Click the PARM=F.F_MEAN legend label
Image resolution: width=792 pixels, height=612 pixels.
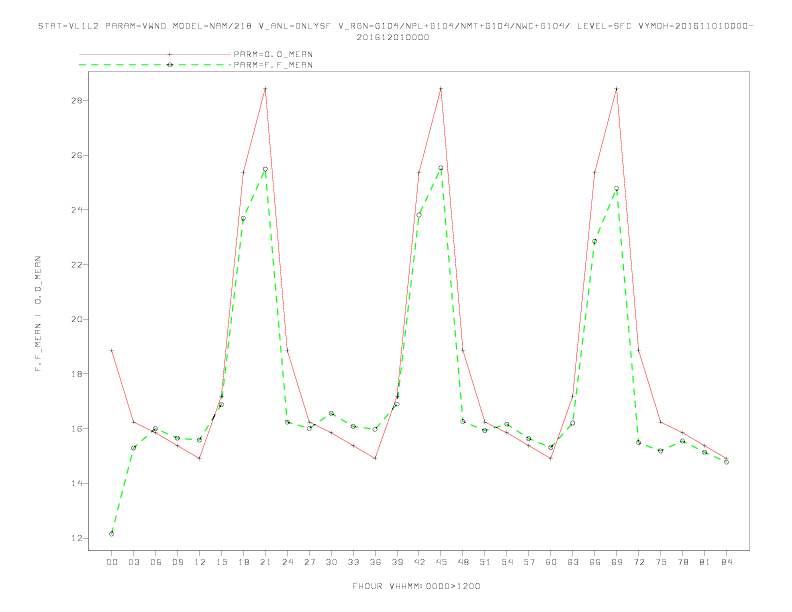click(273, 65)
